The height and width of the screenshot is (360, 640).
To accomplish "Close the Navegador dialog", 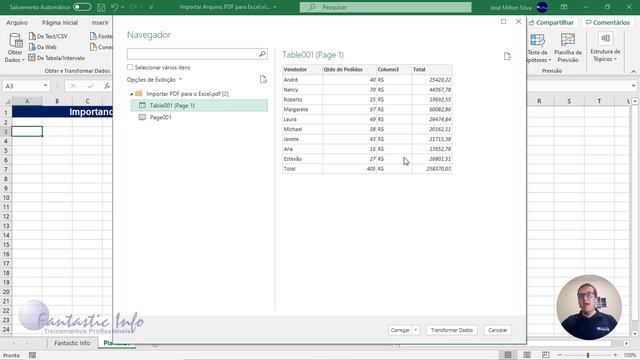I will pos(518,22).
